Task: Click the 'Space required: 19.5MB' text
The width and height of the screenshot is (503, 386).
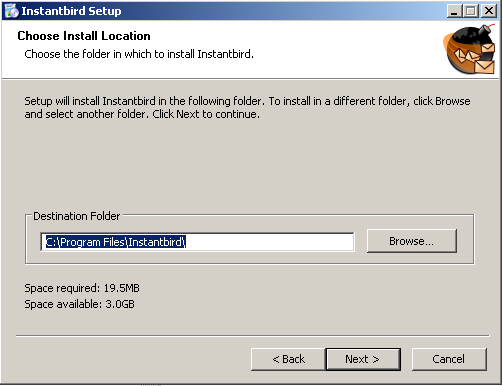Action: pos(82,288)
